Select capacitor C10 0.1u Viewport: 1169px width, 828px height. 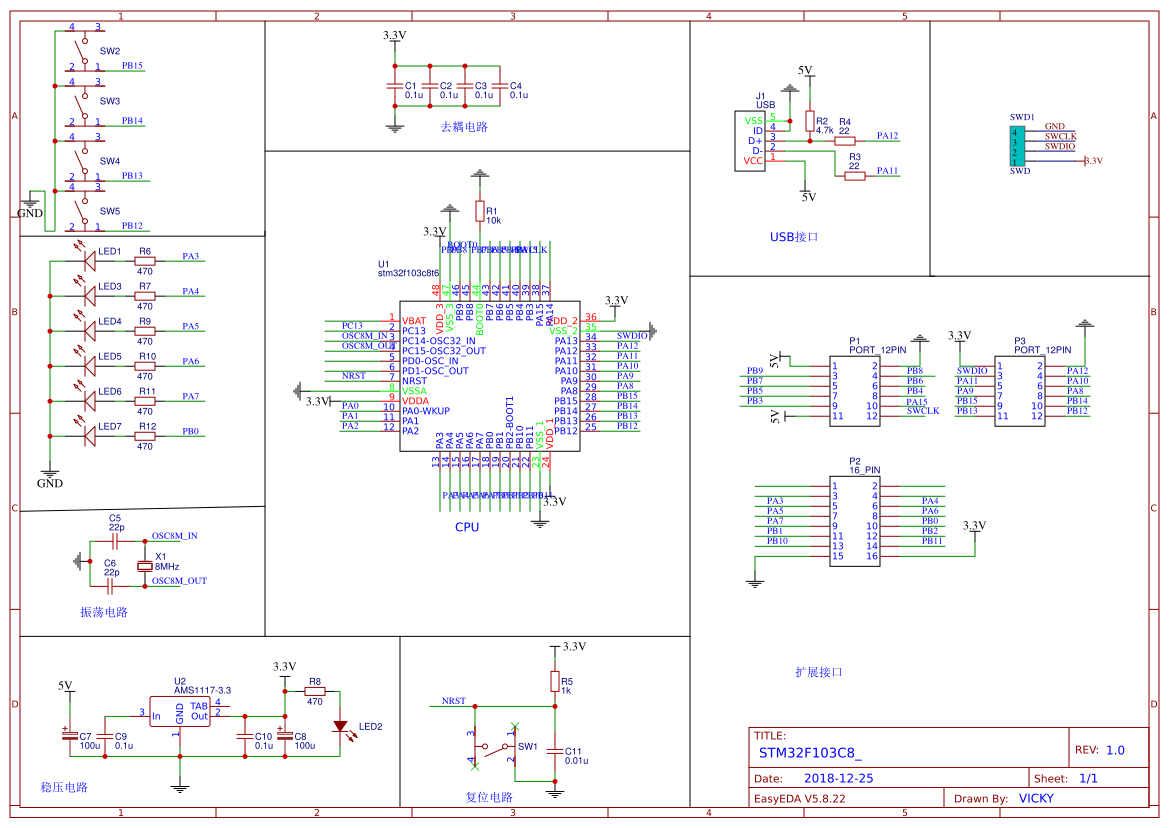tap(245, 736)
